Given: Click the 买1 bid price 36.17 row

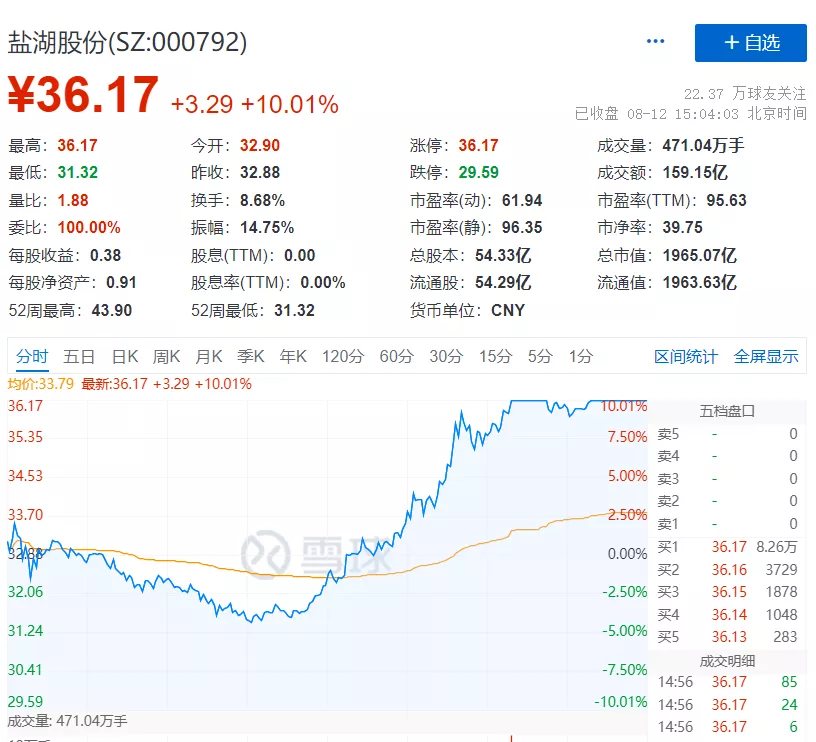Looking at the screenshot, I should 728,547.
